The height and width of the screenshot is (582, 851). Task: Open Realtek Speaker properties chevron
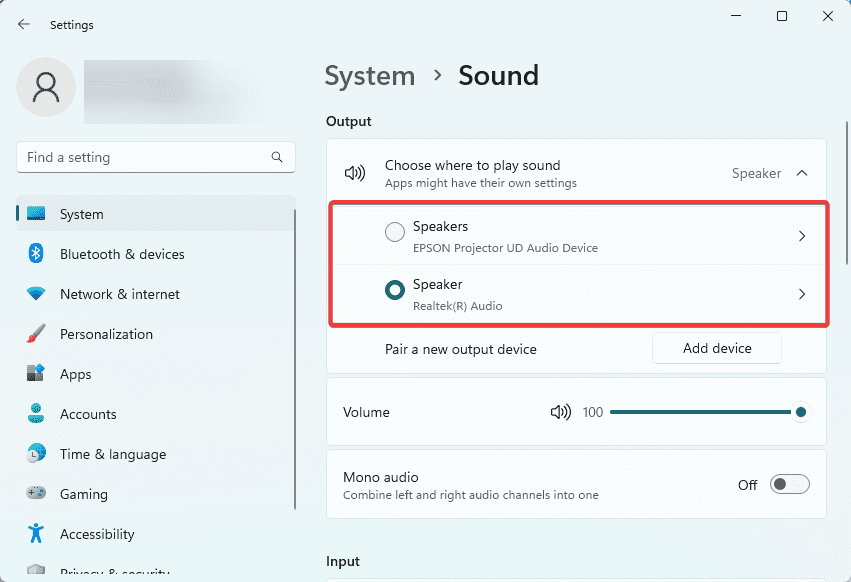point(802,294)
